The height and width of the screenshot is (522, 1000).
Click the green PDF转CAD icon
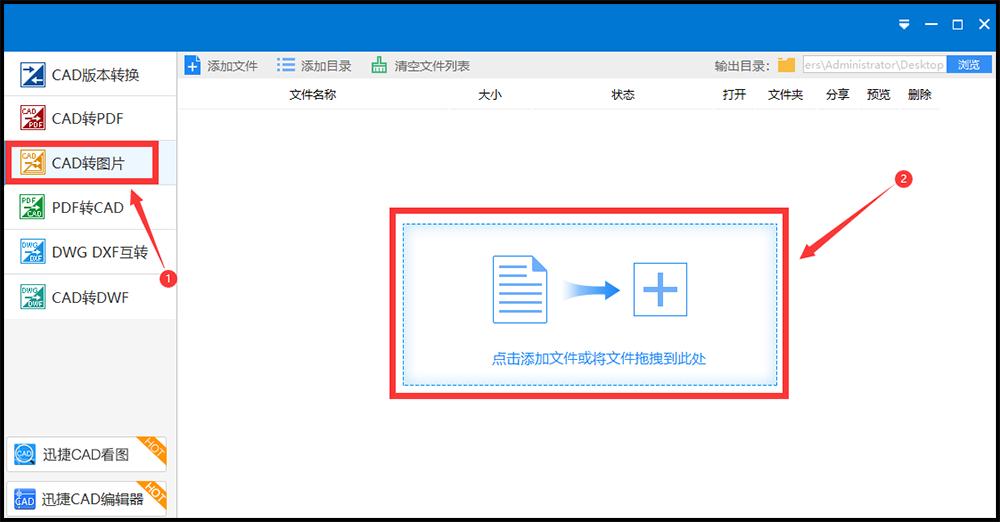[x=33, y=207]
